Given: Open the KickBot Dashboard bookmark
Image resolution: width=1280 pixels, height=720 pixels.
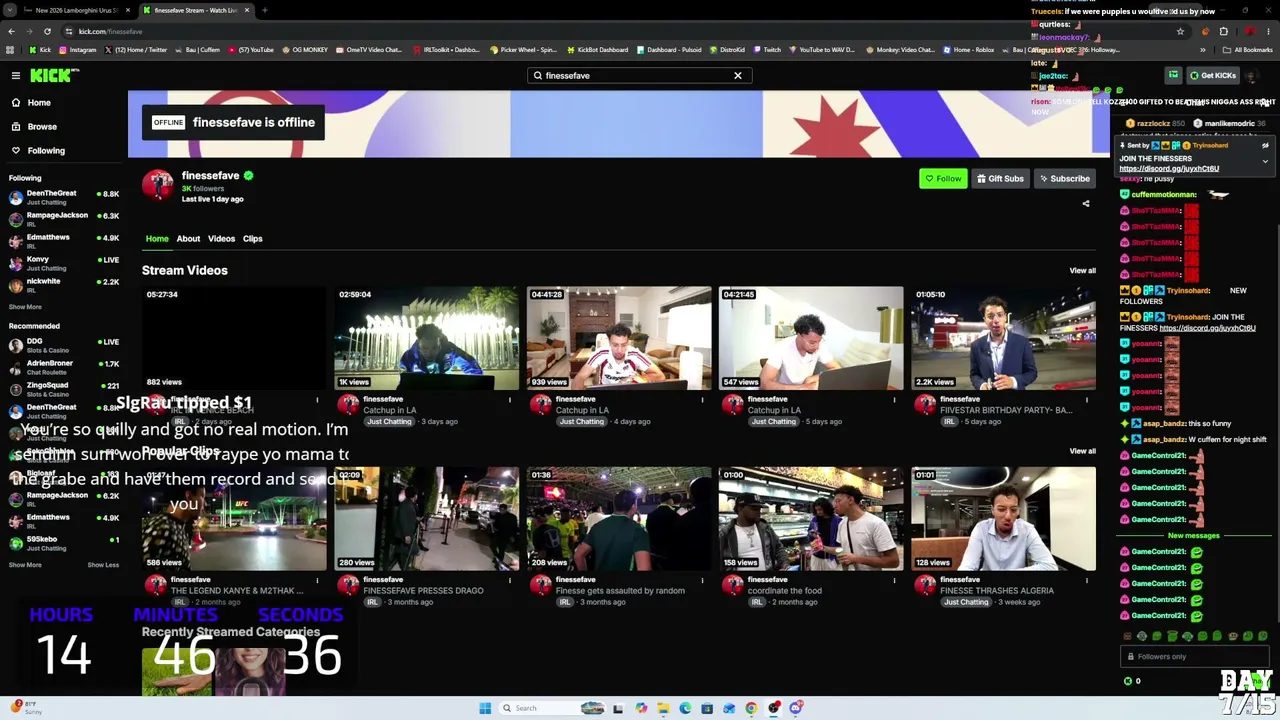Looking at the screenshot, I should click(598, 50).
